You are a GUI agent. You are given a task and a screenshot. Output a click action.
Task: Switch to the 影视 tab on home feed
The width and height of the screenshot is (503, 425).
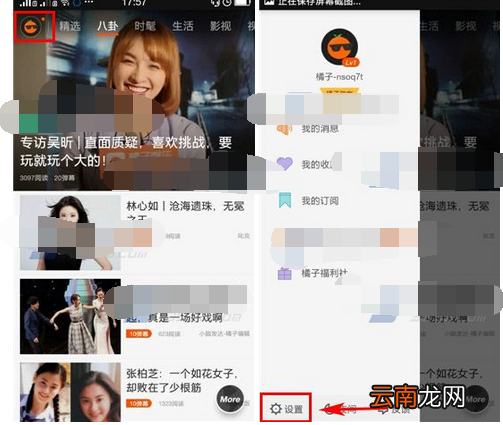point(220,26)
